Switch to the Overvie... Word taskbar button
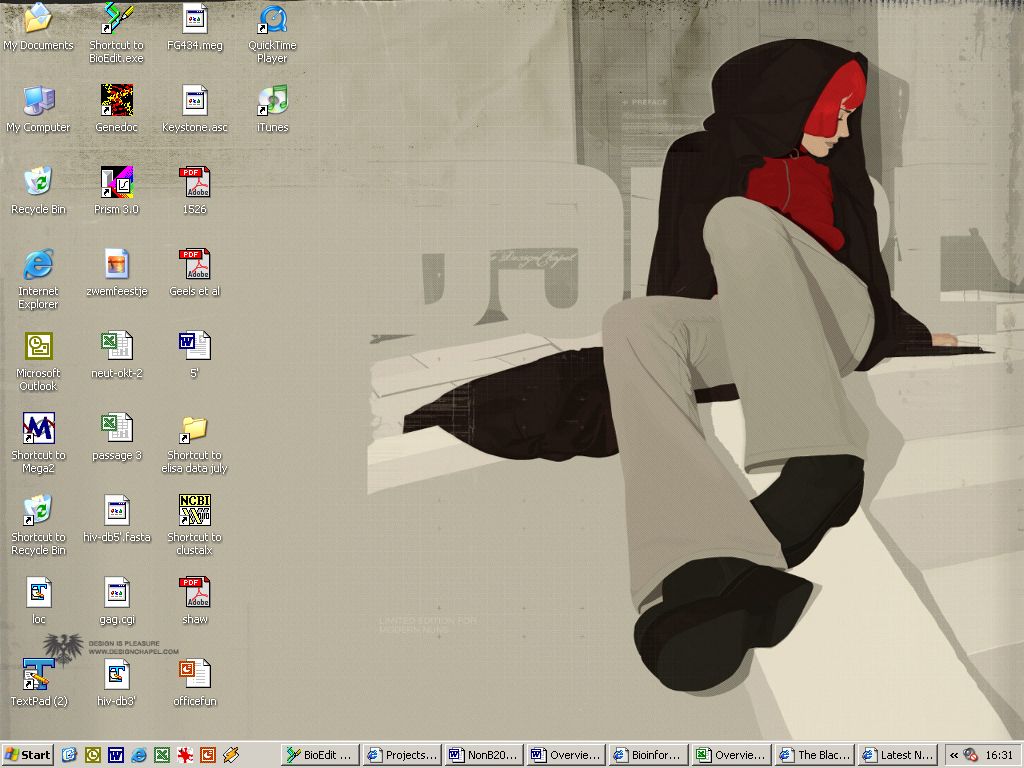This screenshot has width=1024, height=768. coord(567,755)
